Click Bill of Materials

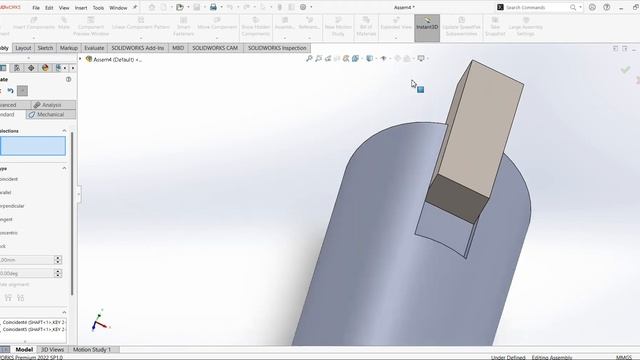(x=366, y=27)
